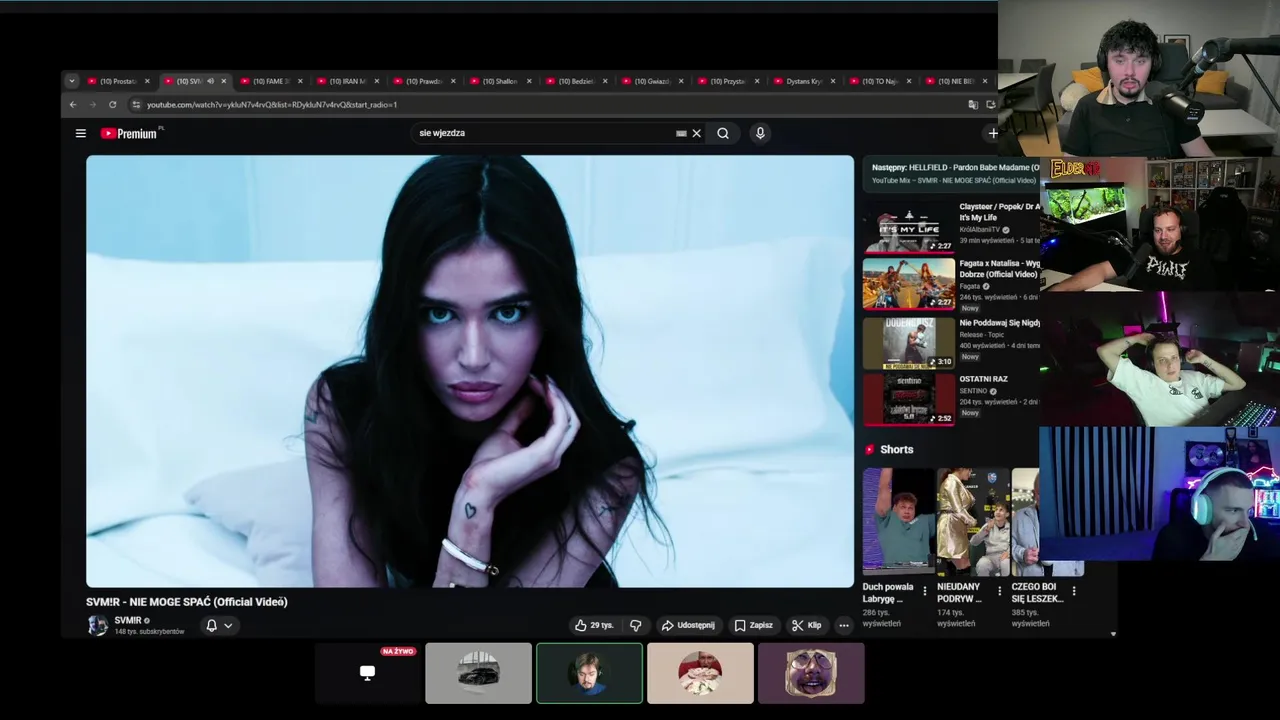Open the 'Następny: HELLFIELD' mix panel header
1280x720 pixels.
[952, 173]
